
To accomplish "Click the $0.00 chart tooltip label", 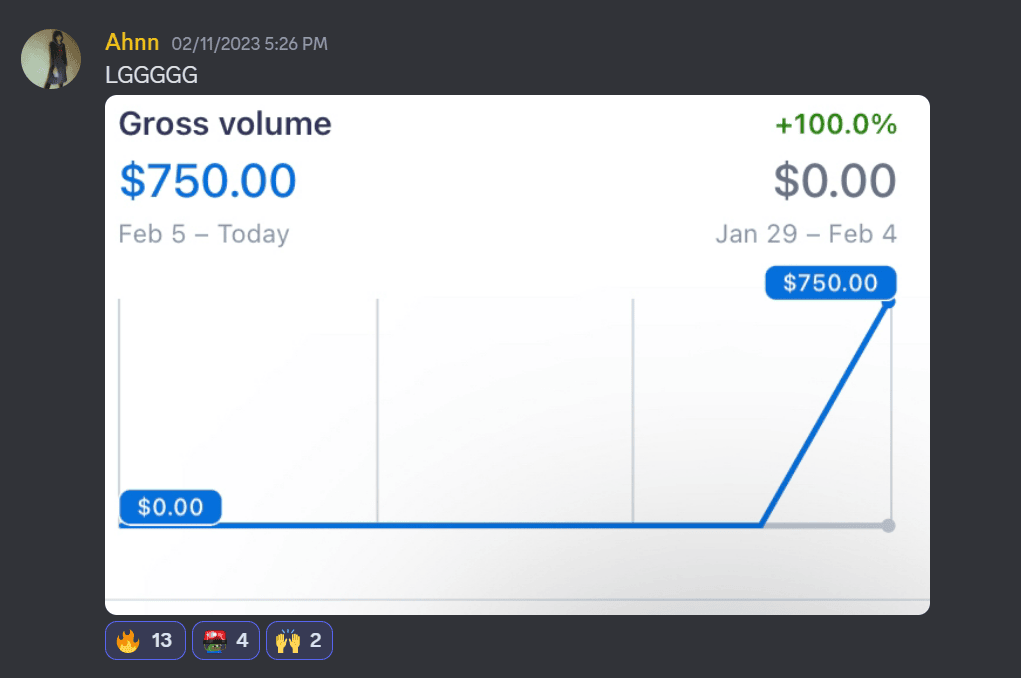I will pos(170,507).
